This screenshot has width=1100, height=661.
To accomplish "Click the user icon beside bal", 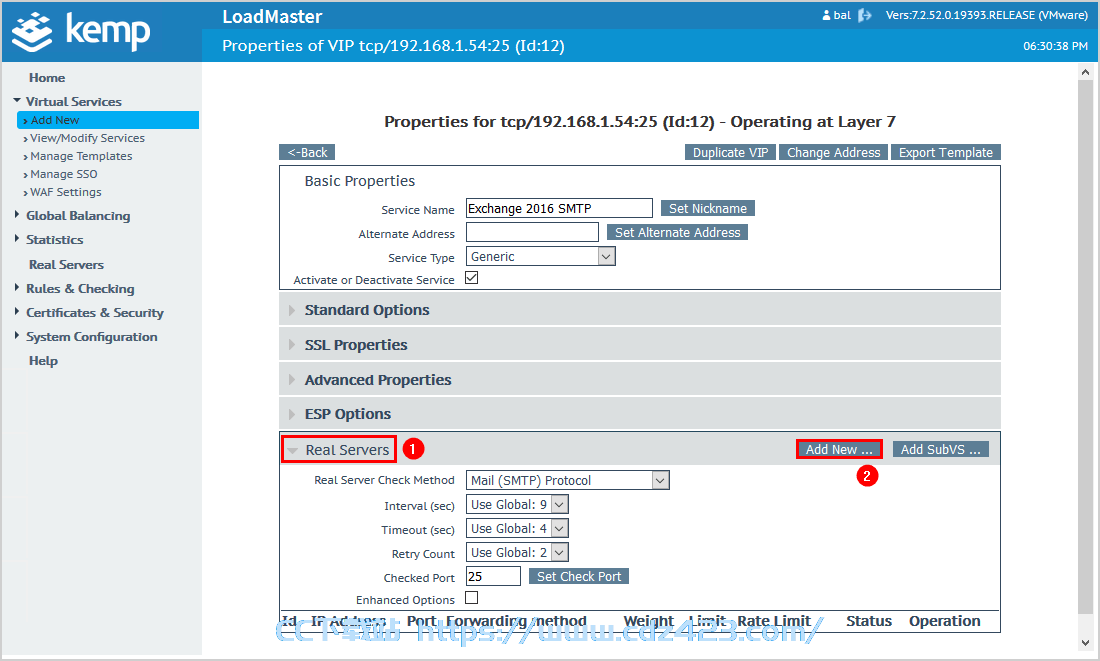I will coord(826,15).
